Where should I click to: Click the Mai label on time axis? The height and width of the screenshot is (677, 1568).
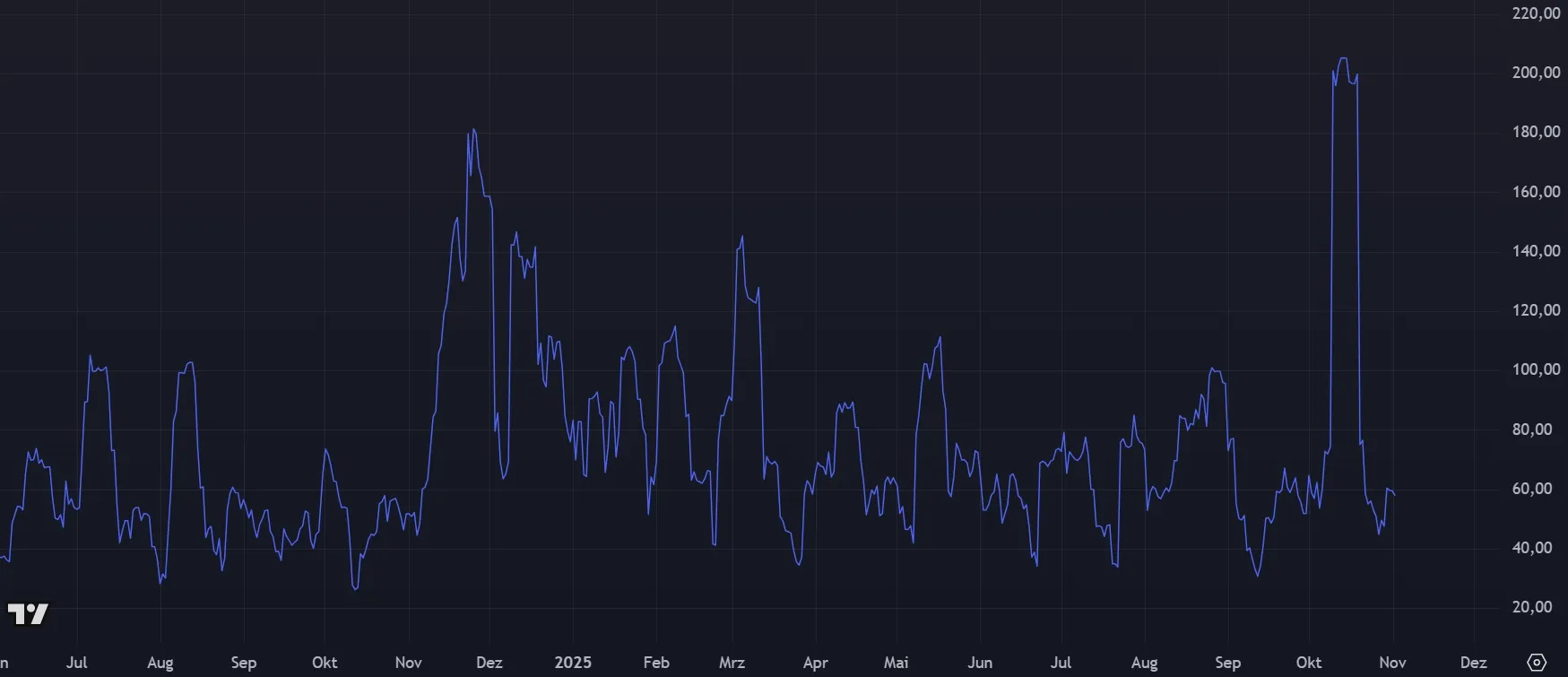click(897, 663)
